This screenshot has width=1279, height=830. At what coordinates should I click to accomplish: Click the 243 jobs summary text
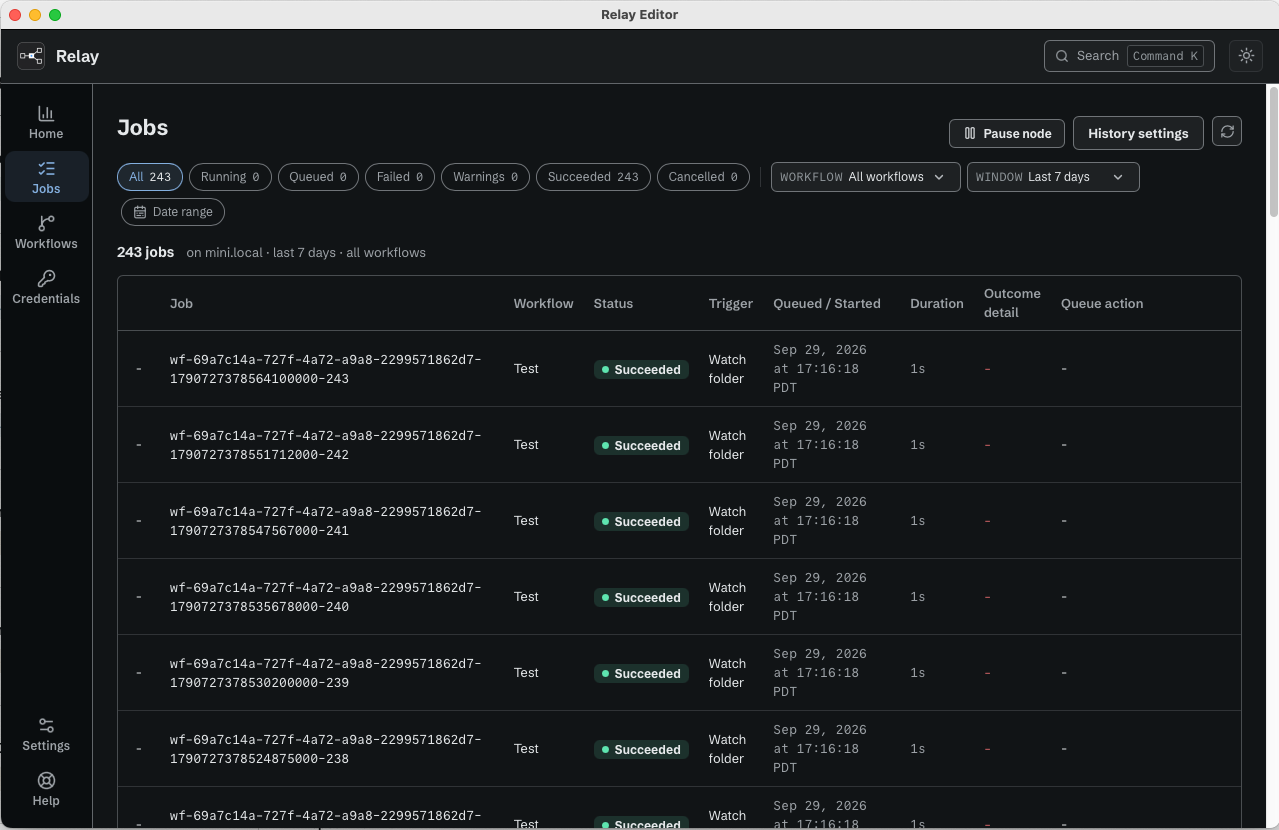click(146, 252)
